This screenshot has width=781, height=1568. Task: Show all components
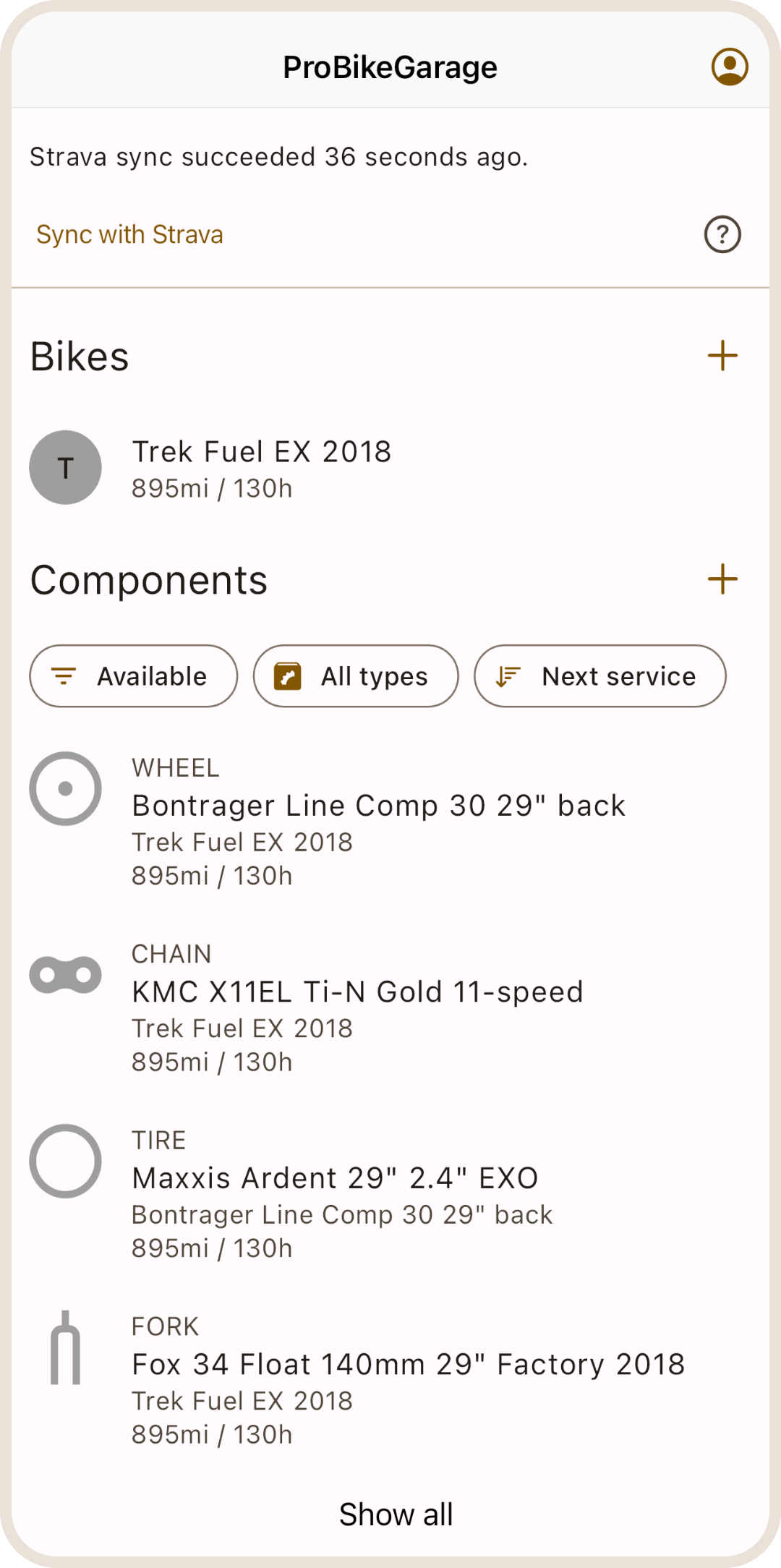[396, 1514]
